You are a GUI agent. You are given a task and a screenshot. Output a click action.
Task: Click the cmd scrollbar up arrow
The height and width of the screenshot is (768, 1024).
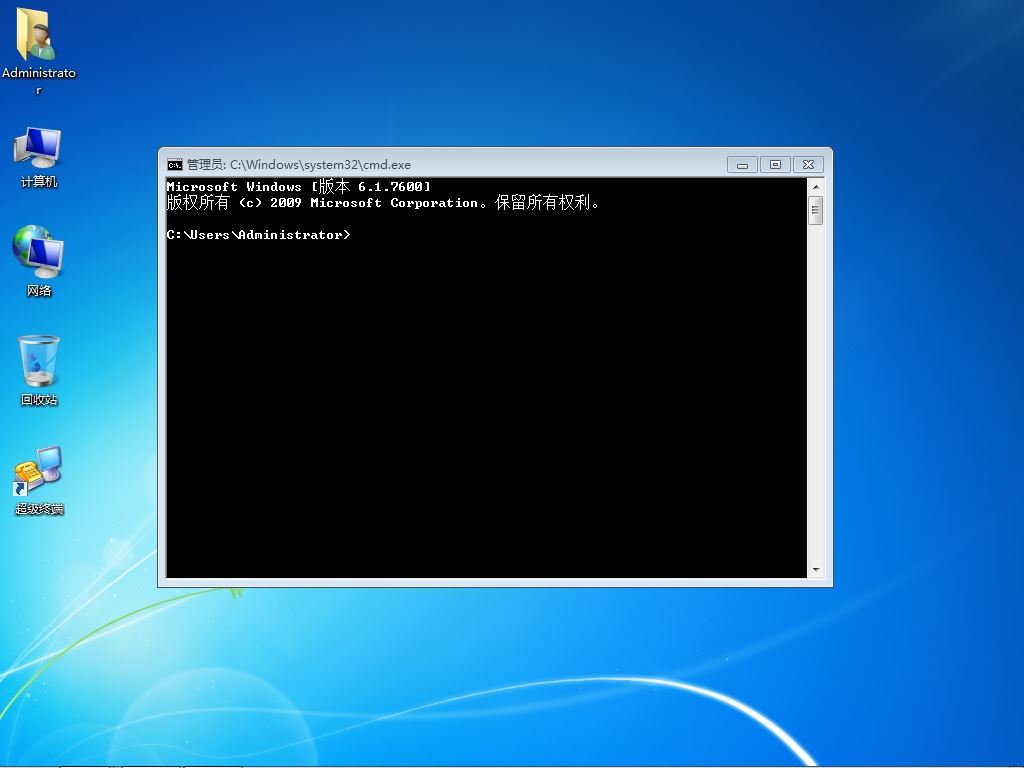click(x=816, y=187)
